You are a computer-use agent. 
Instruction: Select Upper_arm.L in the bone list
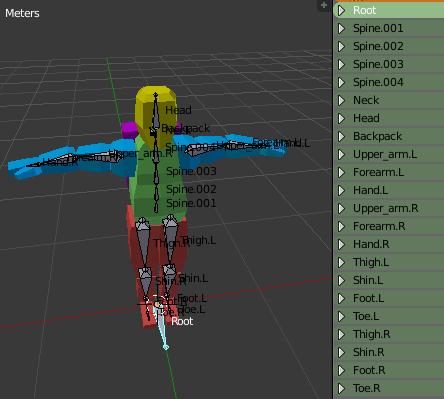[389, 154]
